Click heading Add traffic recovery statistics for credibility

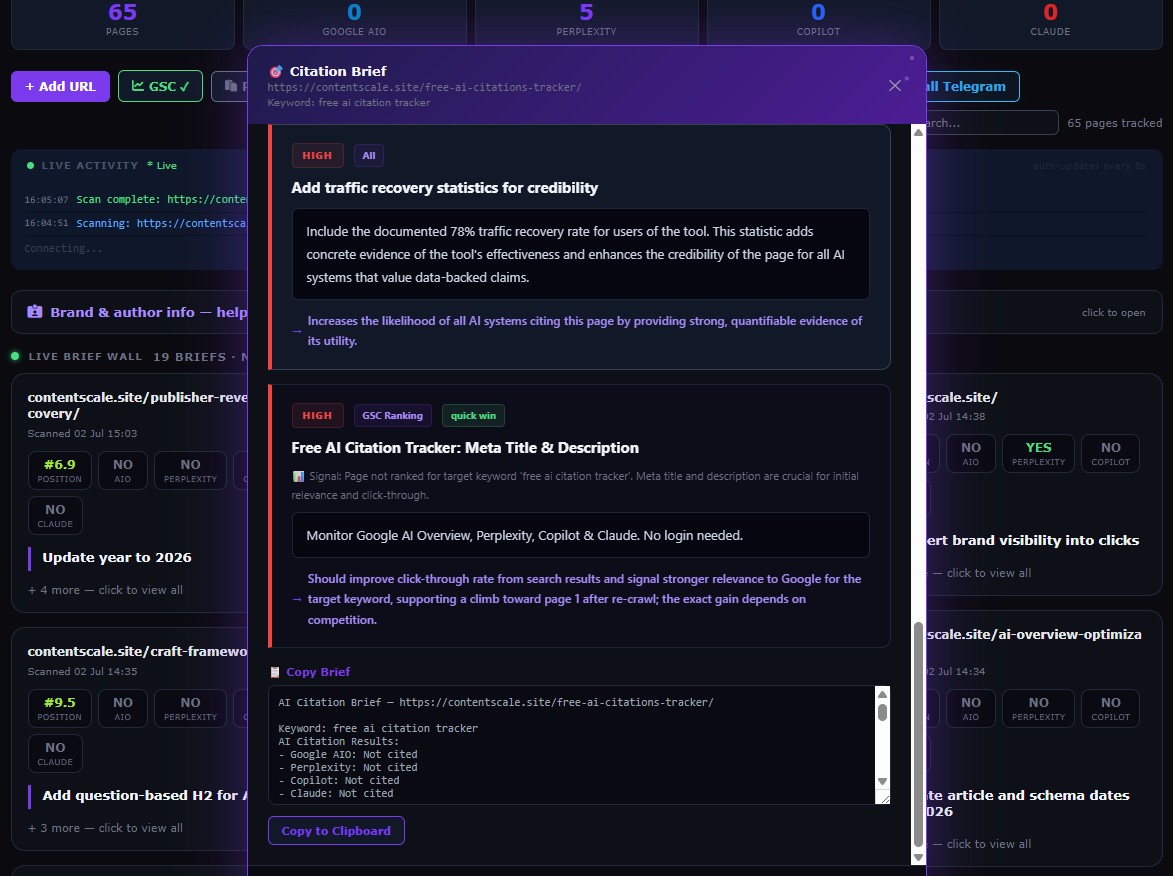[x=444, y=188]
